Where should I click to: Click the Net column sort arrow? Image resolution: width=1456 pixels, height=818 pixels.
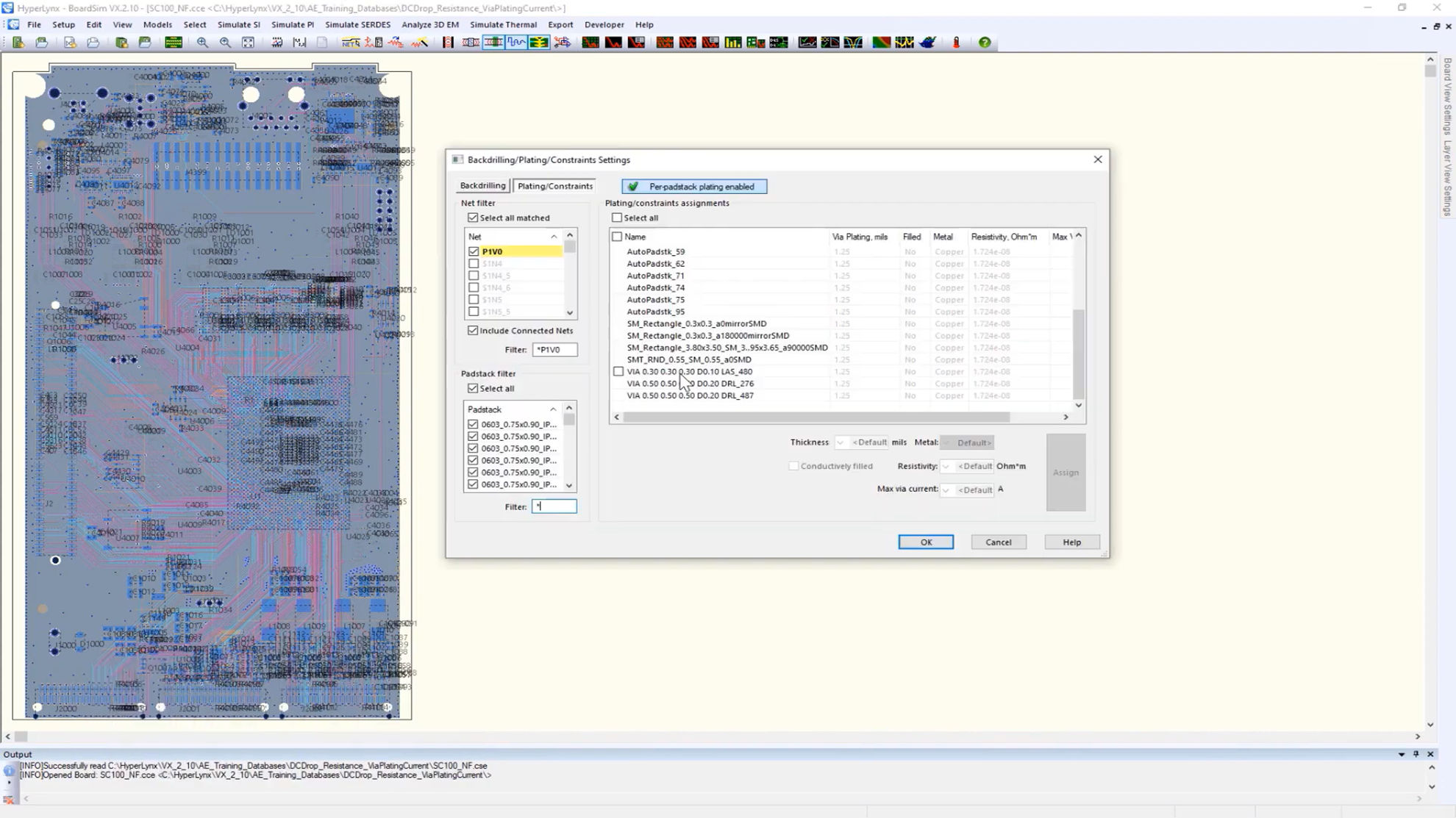click(554, 237)
